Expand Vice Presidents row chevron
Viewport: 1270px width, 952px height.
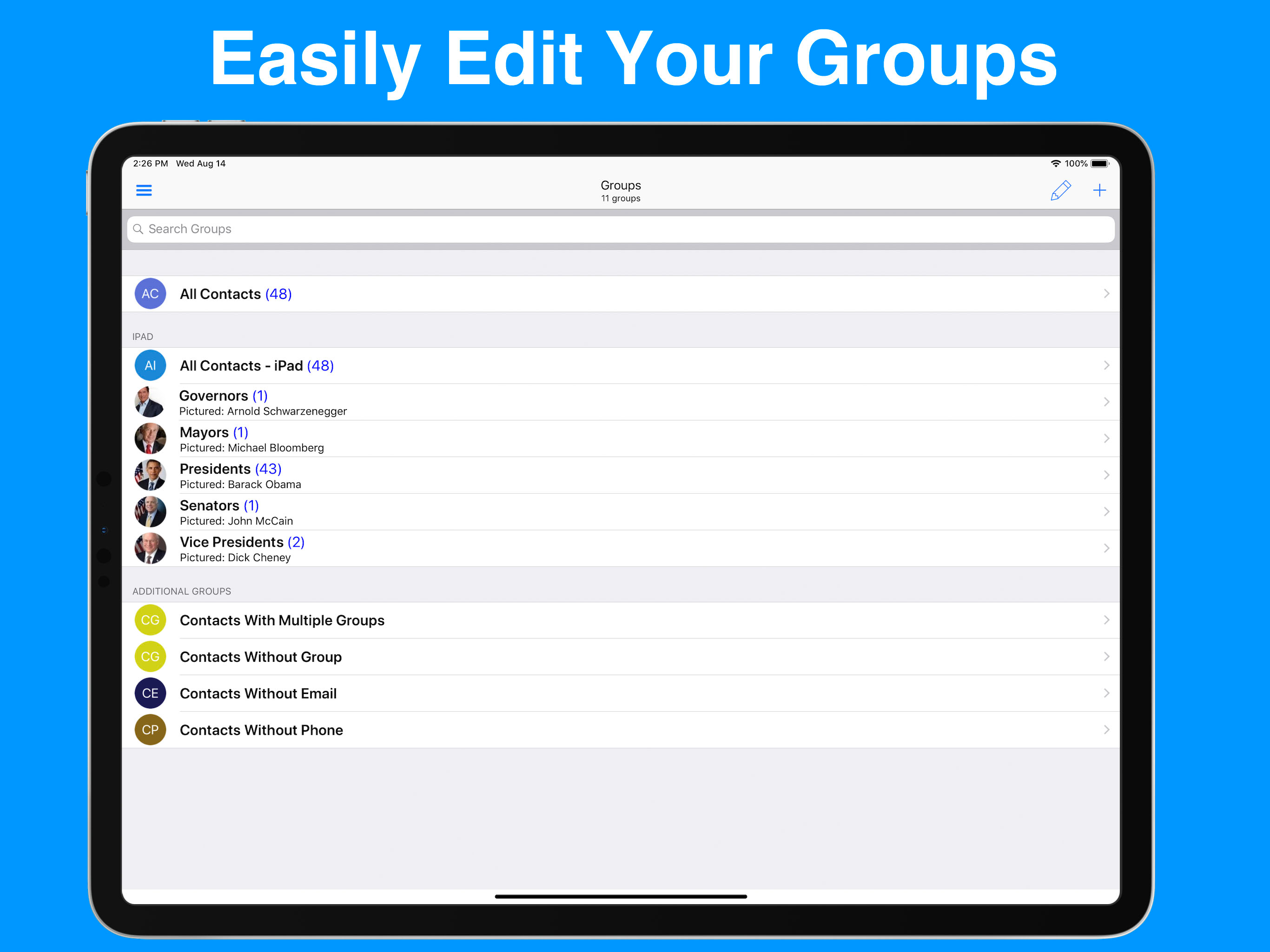[x=1106, y=549]
